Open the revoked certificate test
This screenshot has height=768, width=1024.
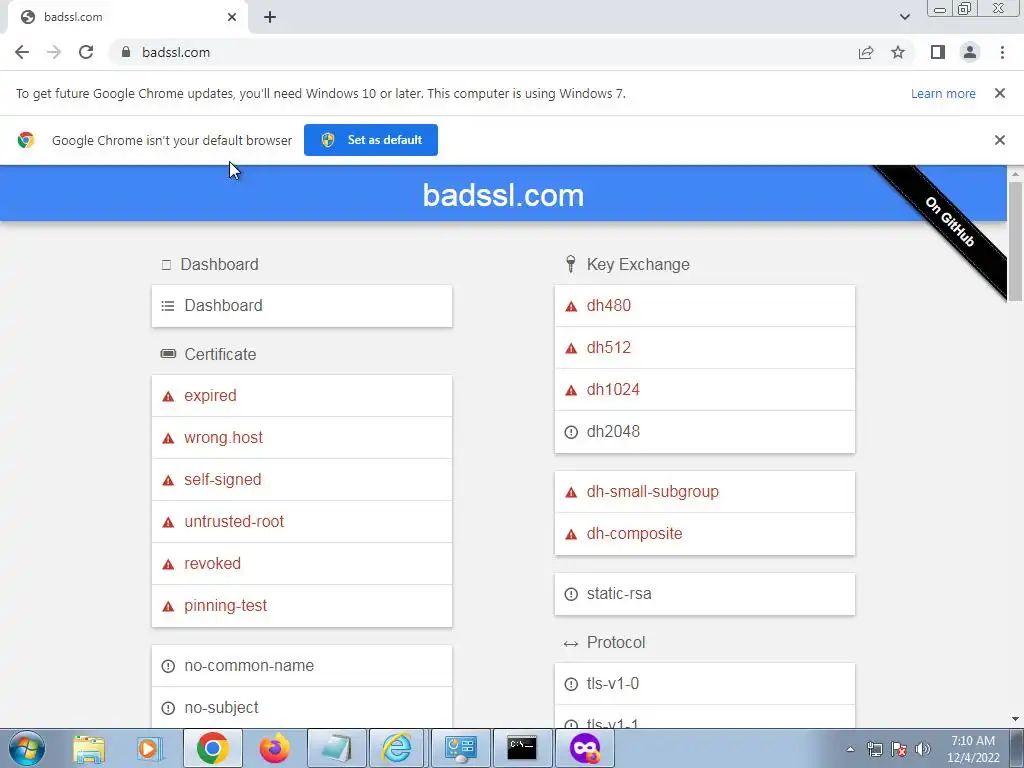tap(302, 564)
